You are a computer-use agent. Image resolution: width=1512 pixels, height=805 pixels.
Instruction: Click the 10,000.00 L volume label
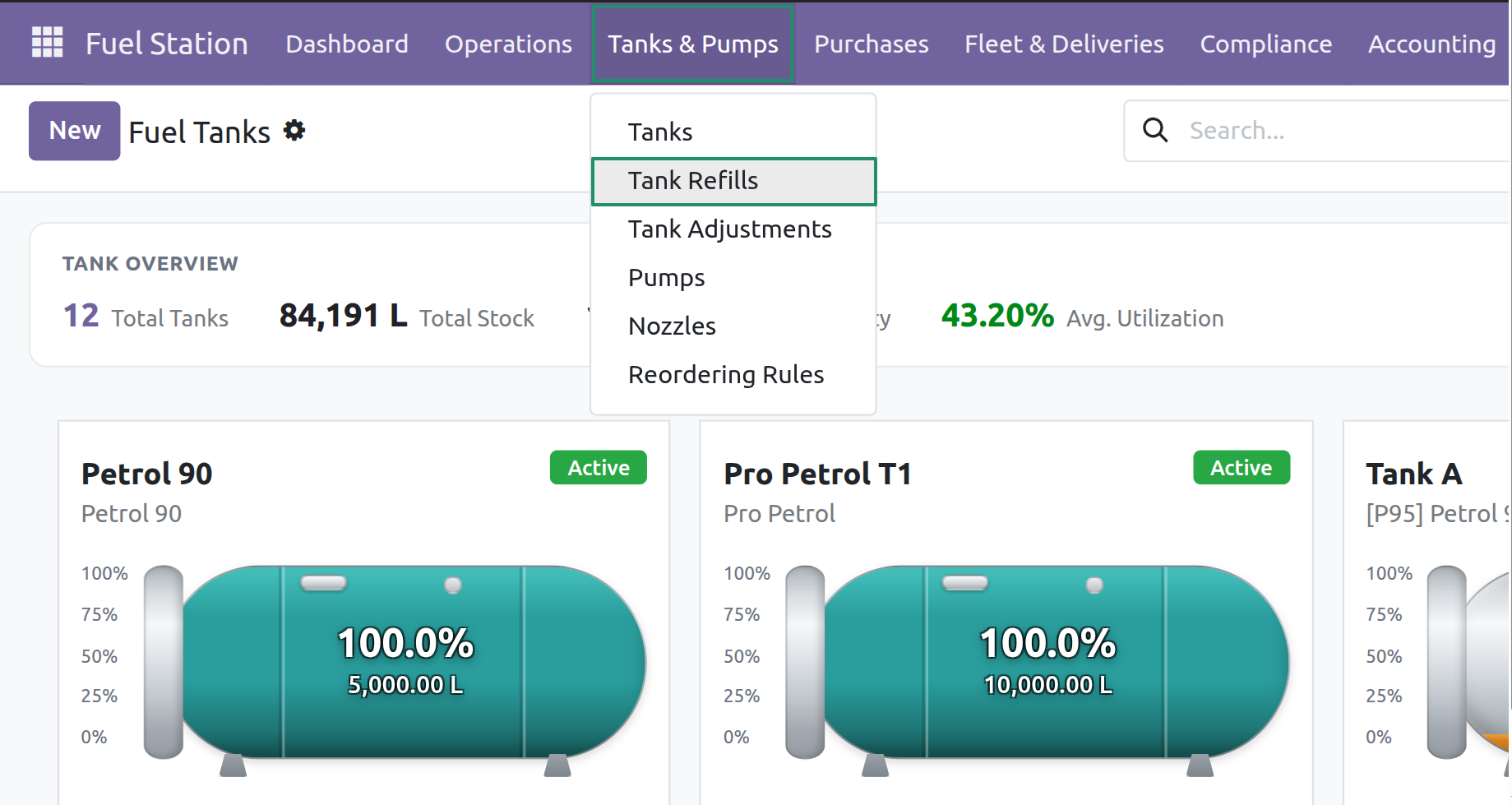click(1048, 685)
